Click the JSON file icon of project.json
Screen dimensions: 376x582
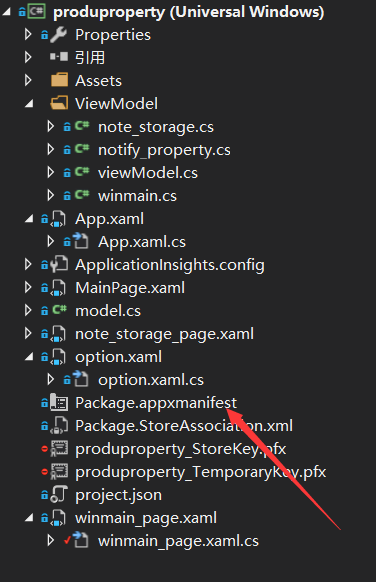tap(59, 495)
